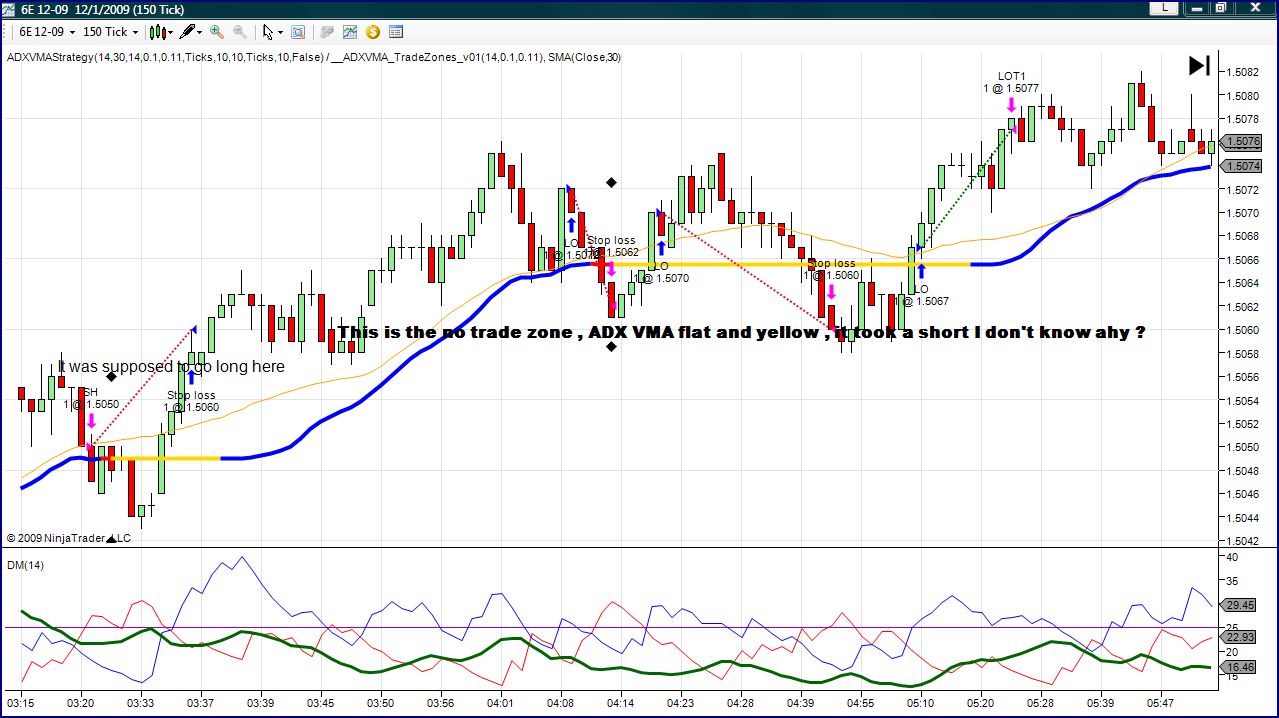
Task: Click the zoom in magnifier icon
Action: 217,32
